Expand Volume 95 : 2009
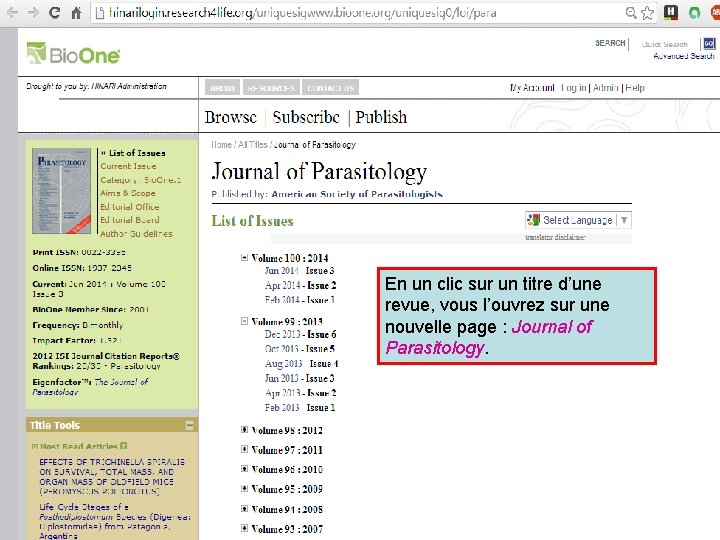 245,489
